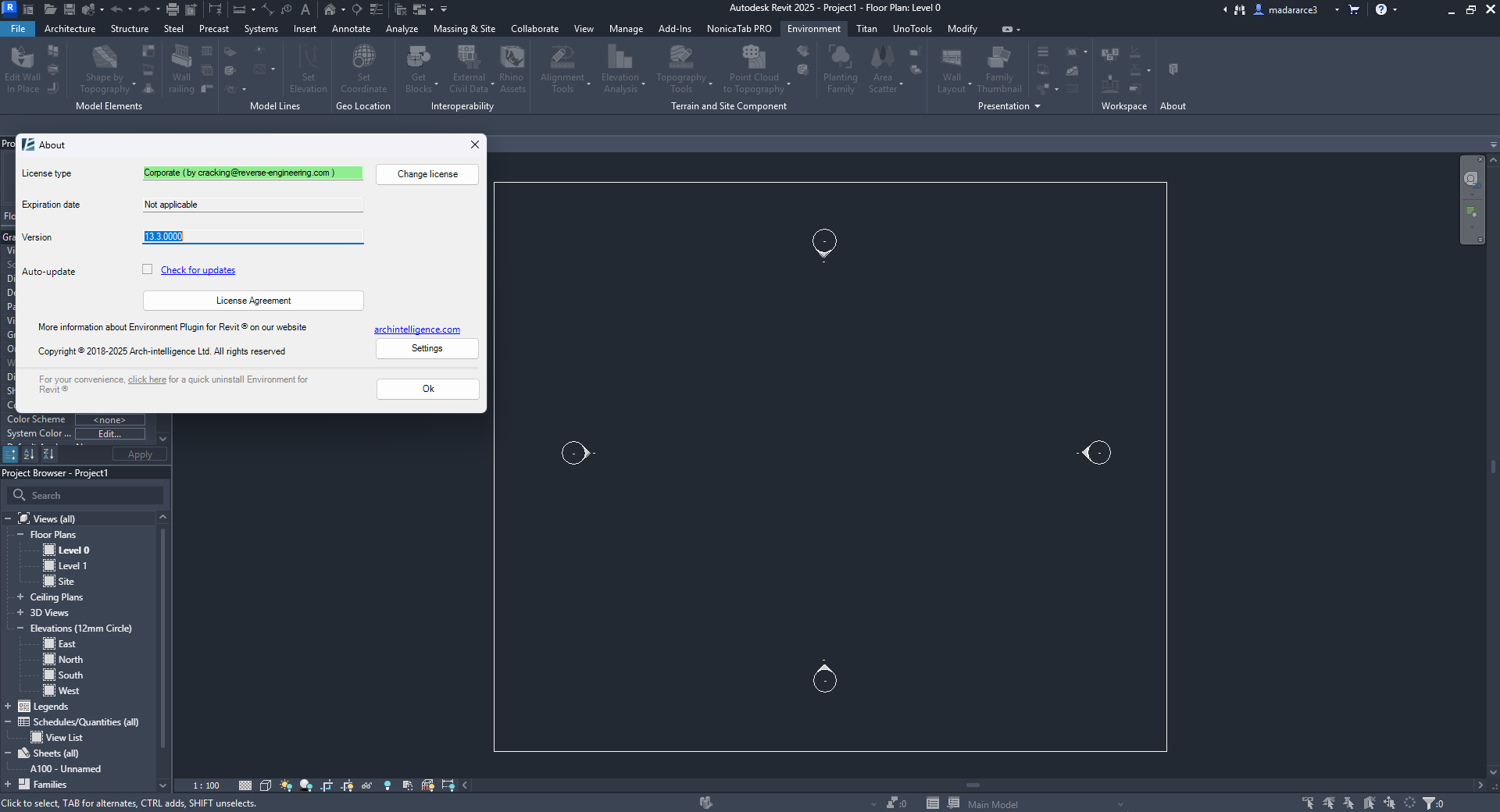The height and width of the screenshot is (812, 1500).
Task: Open the madararce3 account dropdown
Action: (x=1337, y=9)
